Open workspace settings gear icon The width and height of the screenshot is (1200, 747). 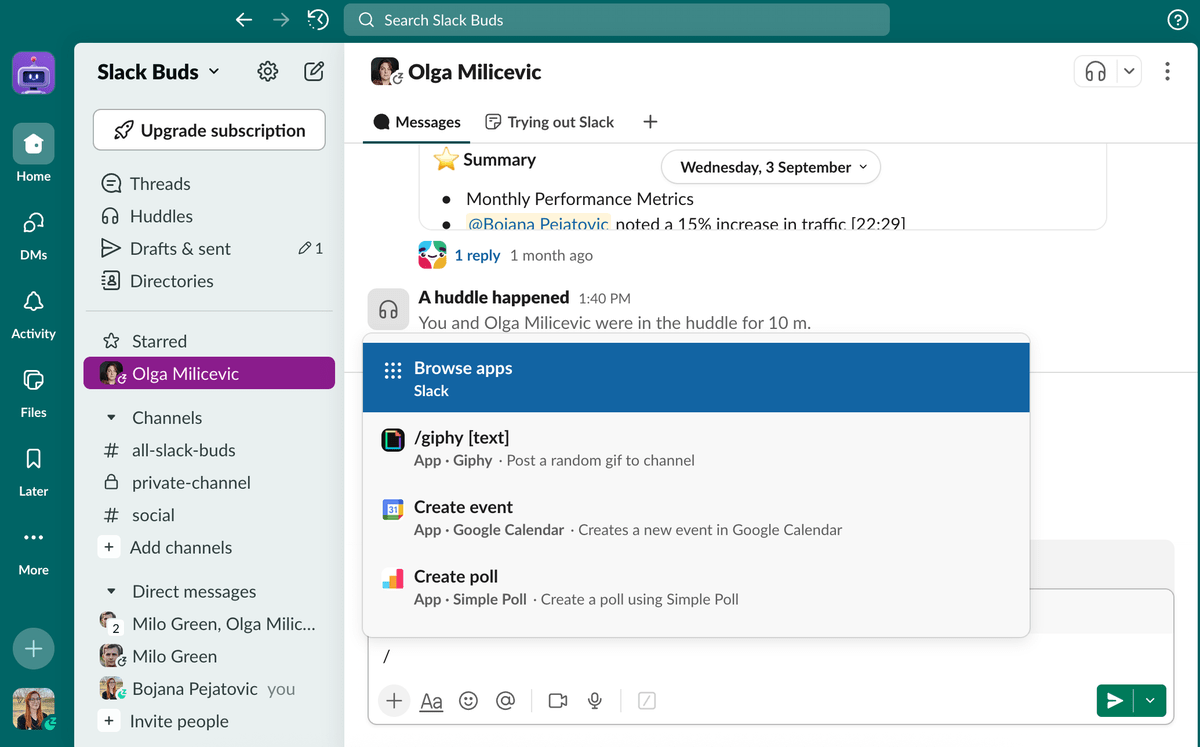(x=267, y=71)
